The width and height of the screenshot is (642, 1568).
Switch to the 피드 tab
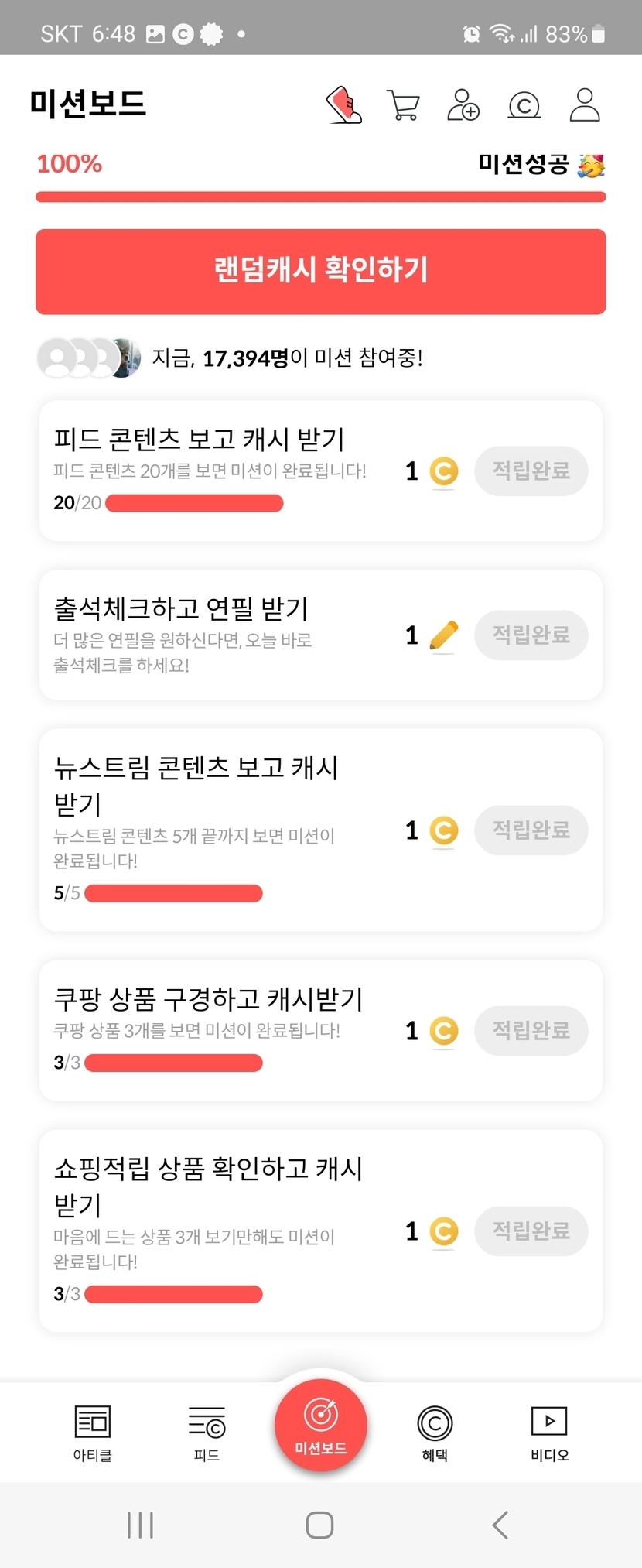207,1433
